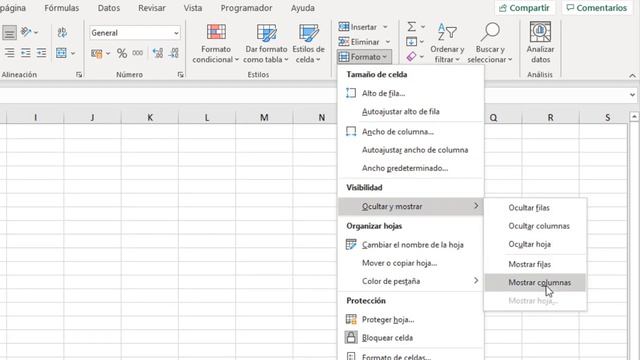640x360 pixels.
Task: Click the Compartir button
Action: [x=524, y=8]
